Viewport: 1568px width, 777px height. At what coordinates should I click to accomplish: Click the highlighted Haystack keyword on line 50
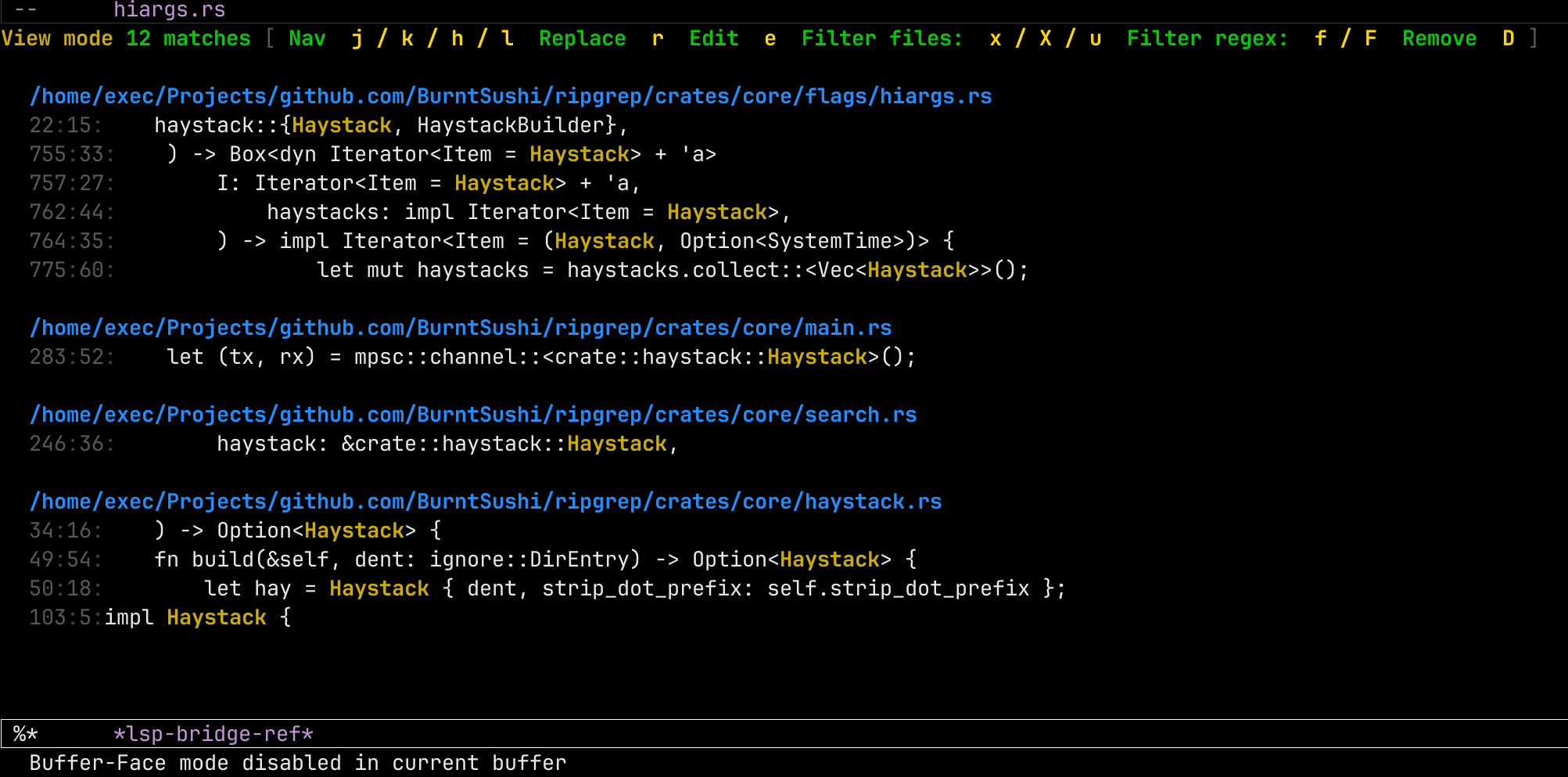tap(379, 588)
